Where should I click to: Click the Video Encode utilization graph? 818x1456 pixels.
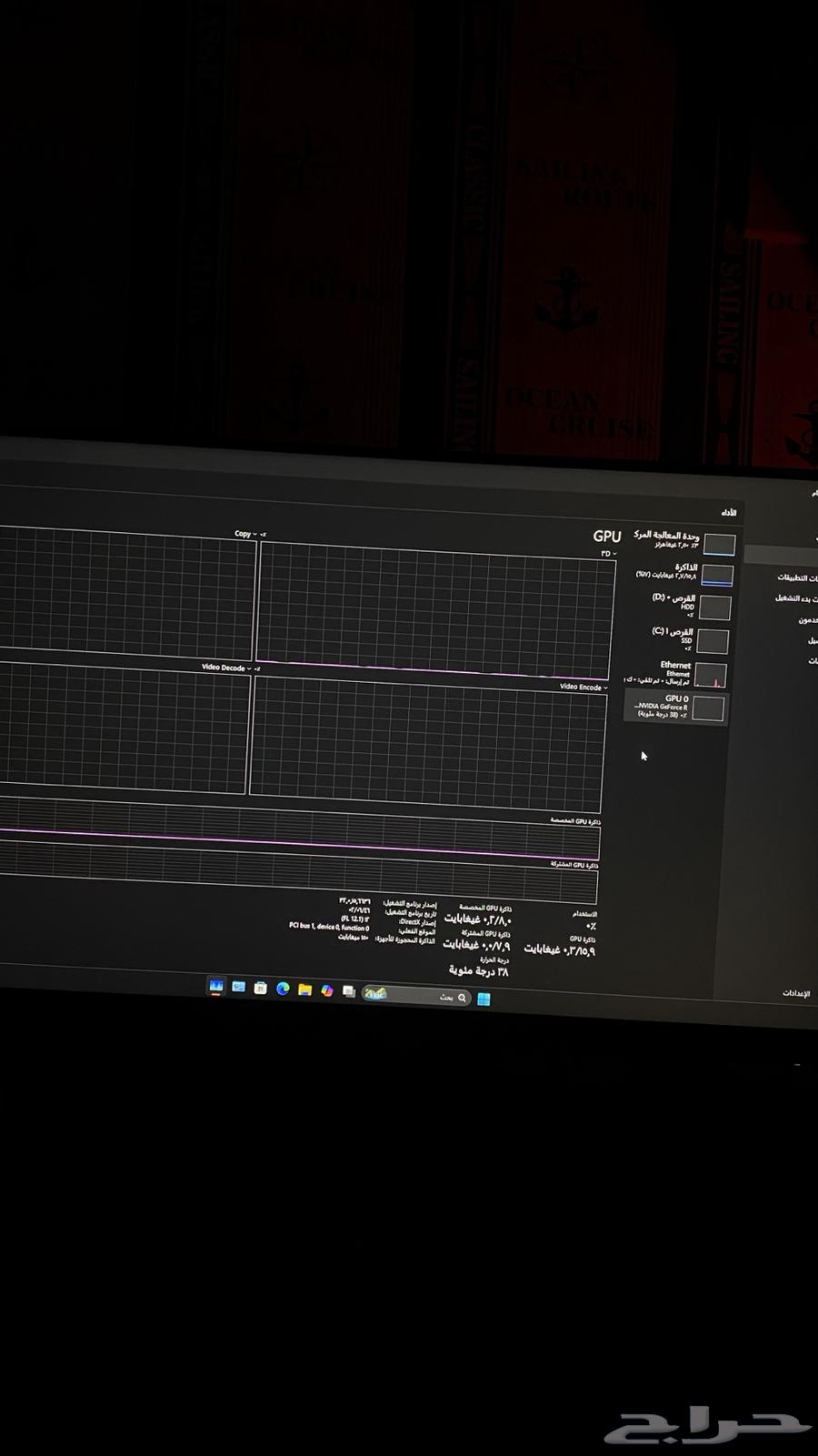tap(426, 744)
